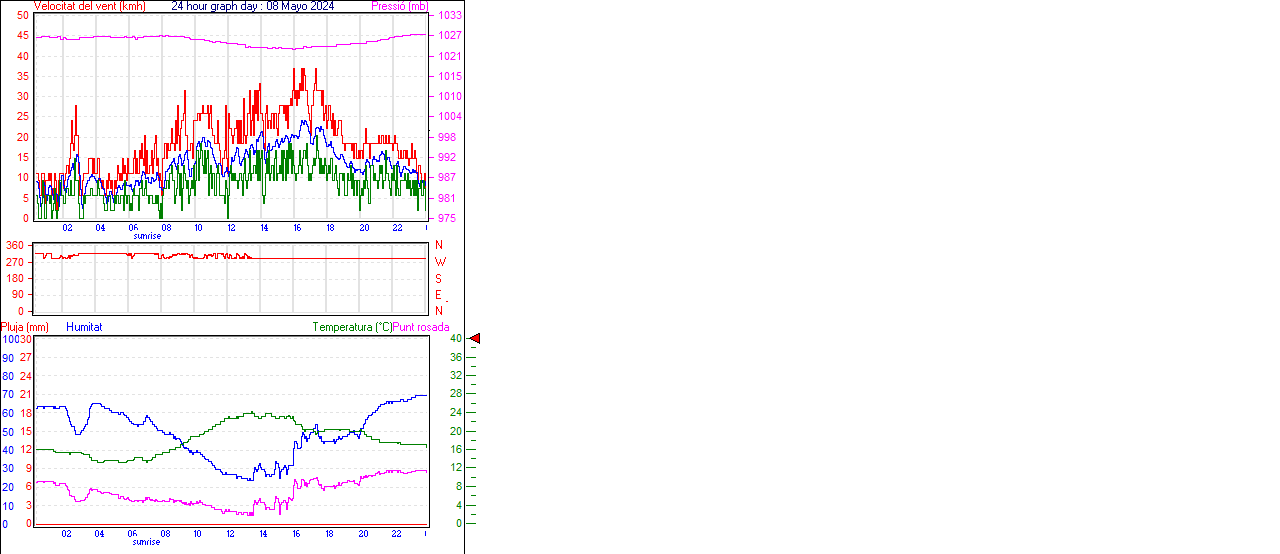Click the 180 value on wind direction axis
The image size is (1280, 554).
(15, 278)
